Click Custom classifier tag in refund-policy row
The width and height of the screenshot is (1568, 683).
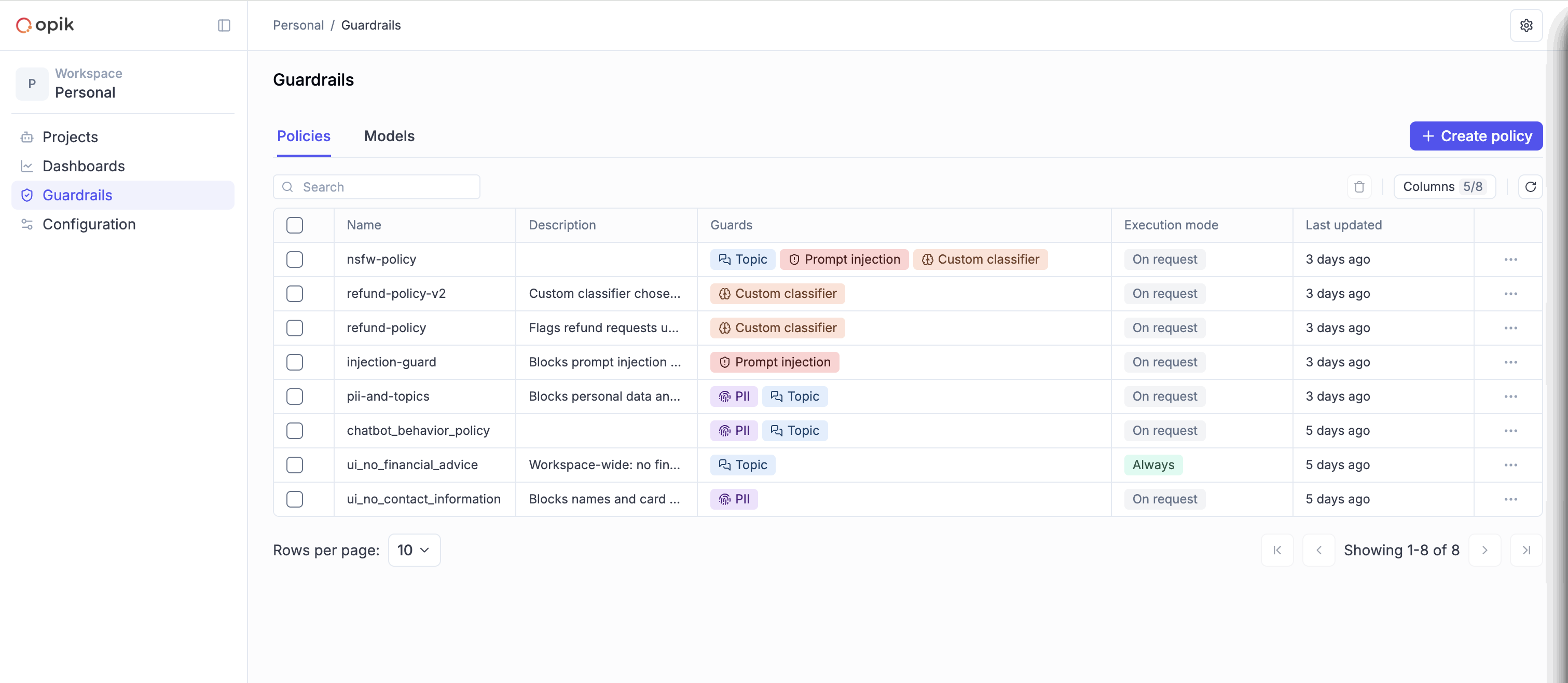(777, 327)
